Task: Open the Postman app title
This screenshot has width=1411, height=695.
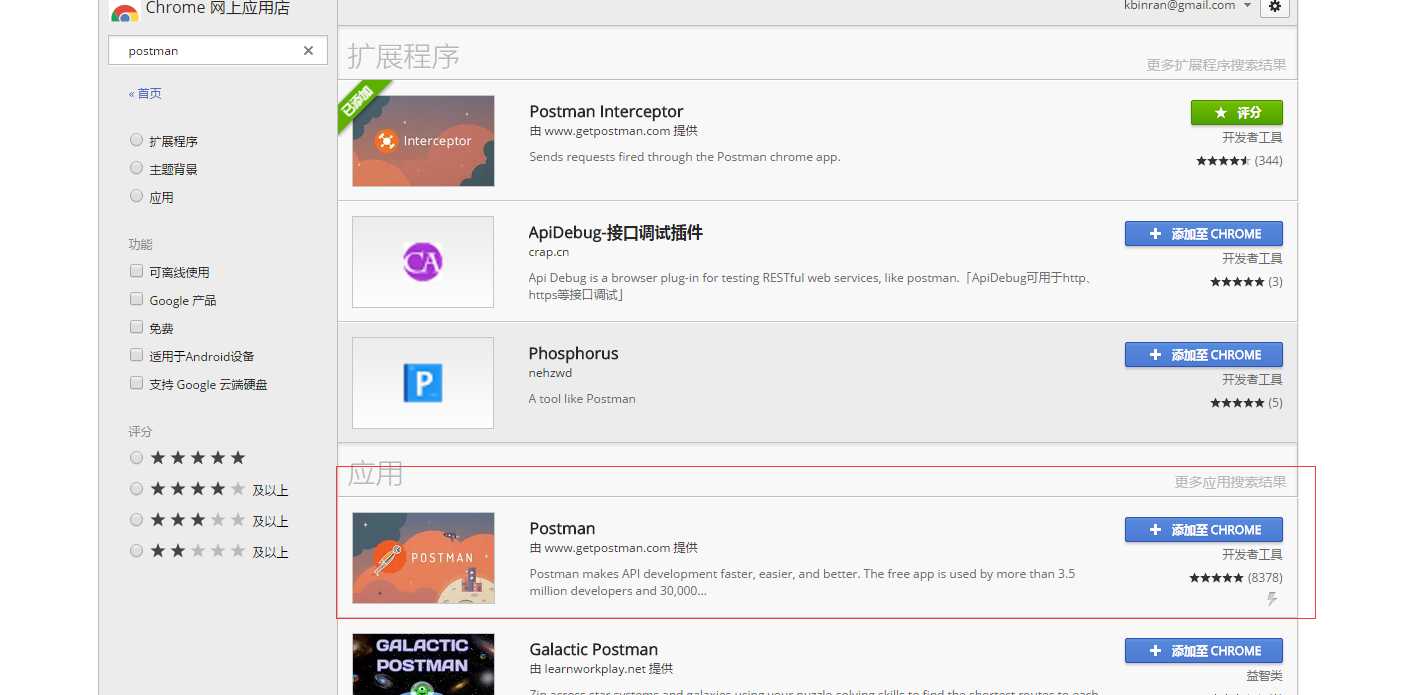Action: (x=562, y=529)
